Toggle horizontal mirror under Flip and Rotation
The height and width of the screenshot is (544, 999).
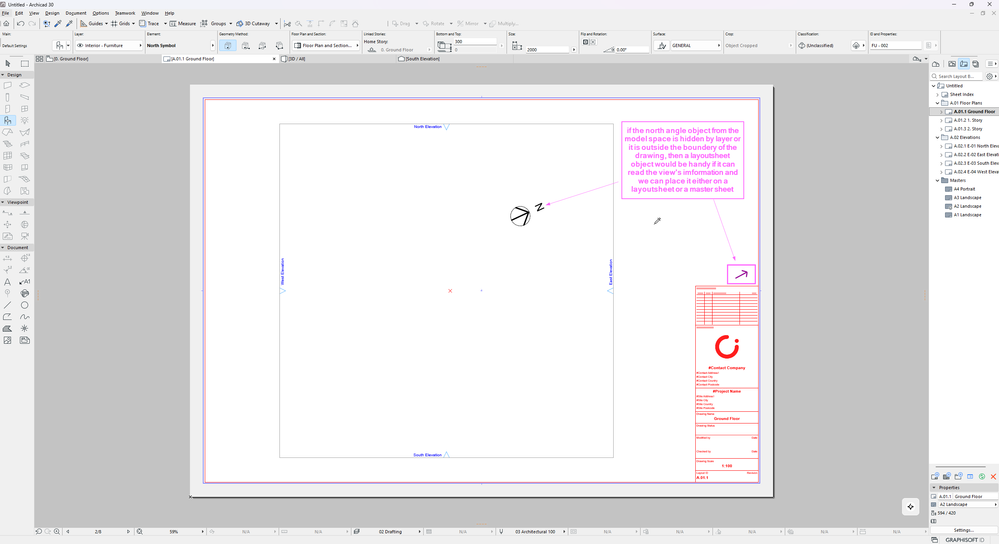[x=586, y=42]
